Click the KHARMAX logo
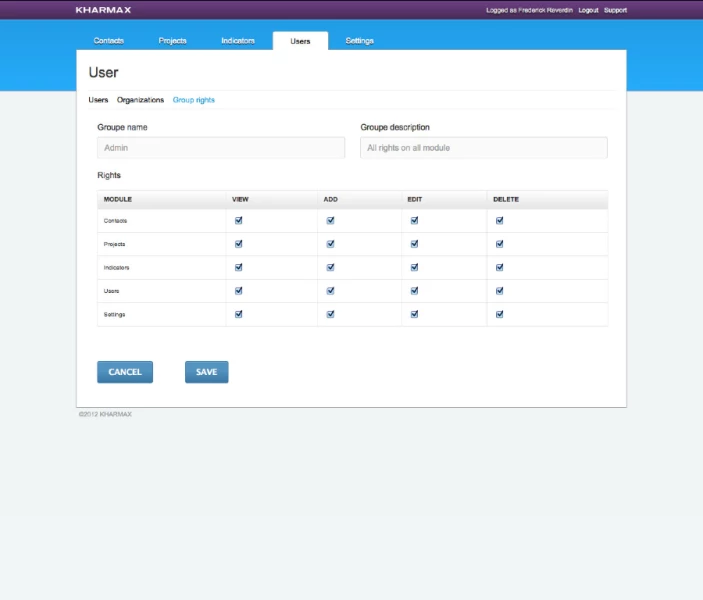This screenshot has height=600, width=703. [x=102, y=10]
